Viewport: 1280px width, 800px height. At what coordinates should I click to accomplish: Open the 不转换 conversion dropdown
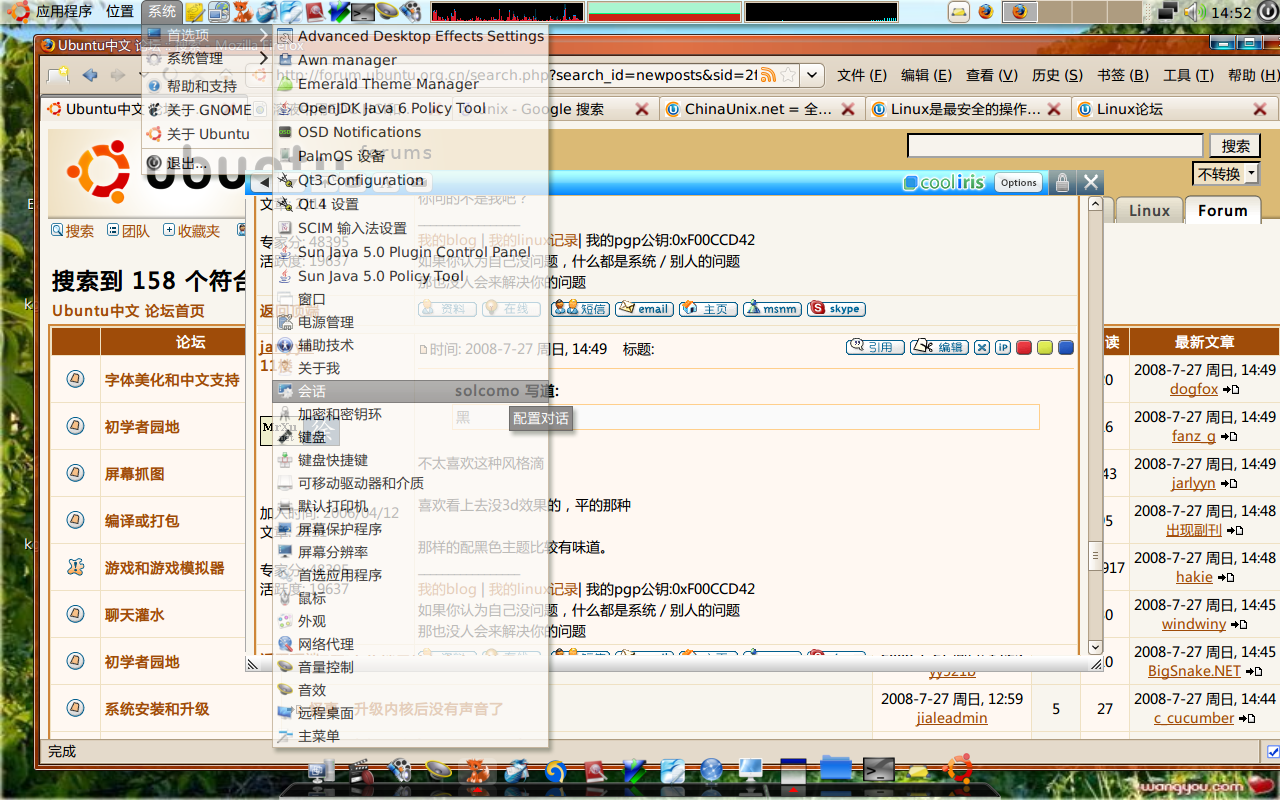(1226, 174)
